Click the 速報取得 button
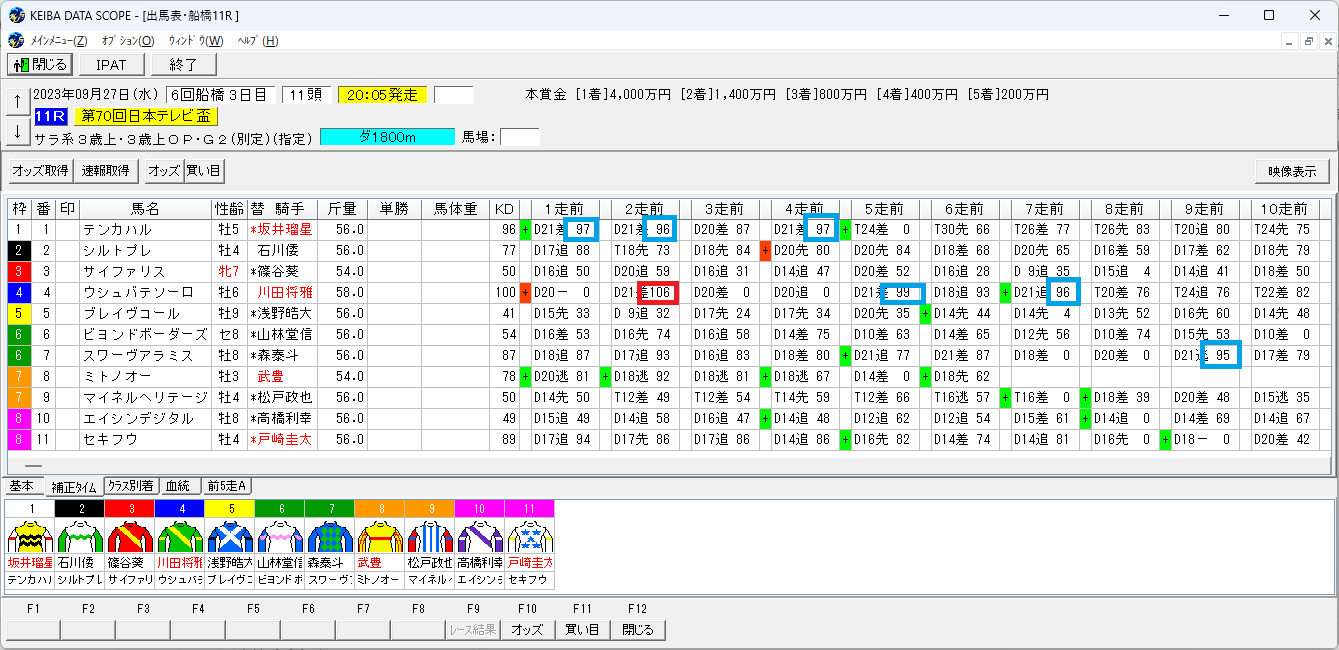The height and width of the screenshot is (650, 1339). click(107, 171)
